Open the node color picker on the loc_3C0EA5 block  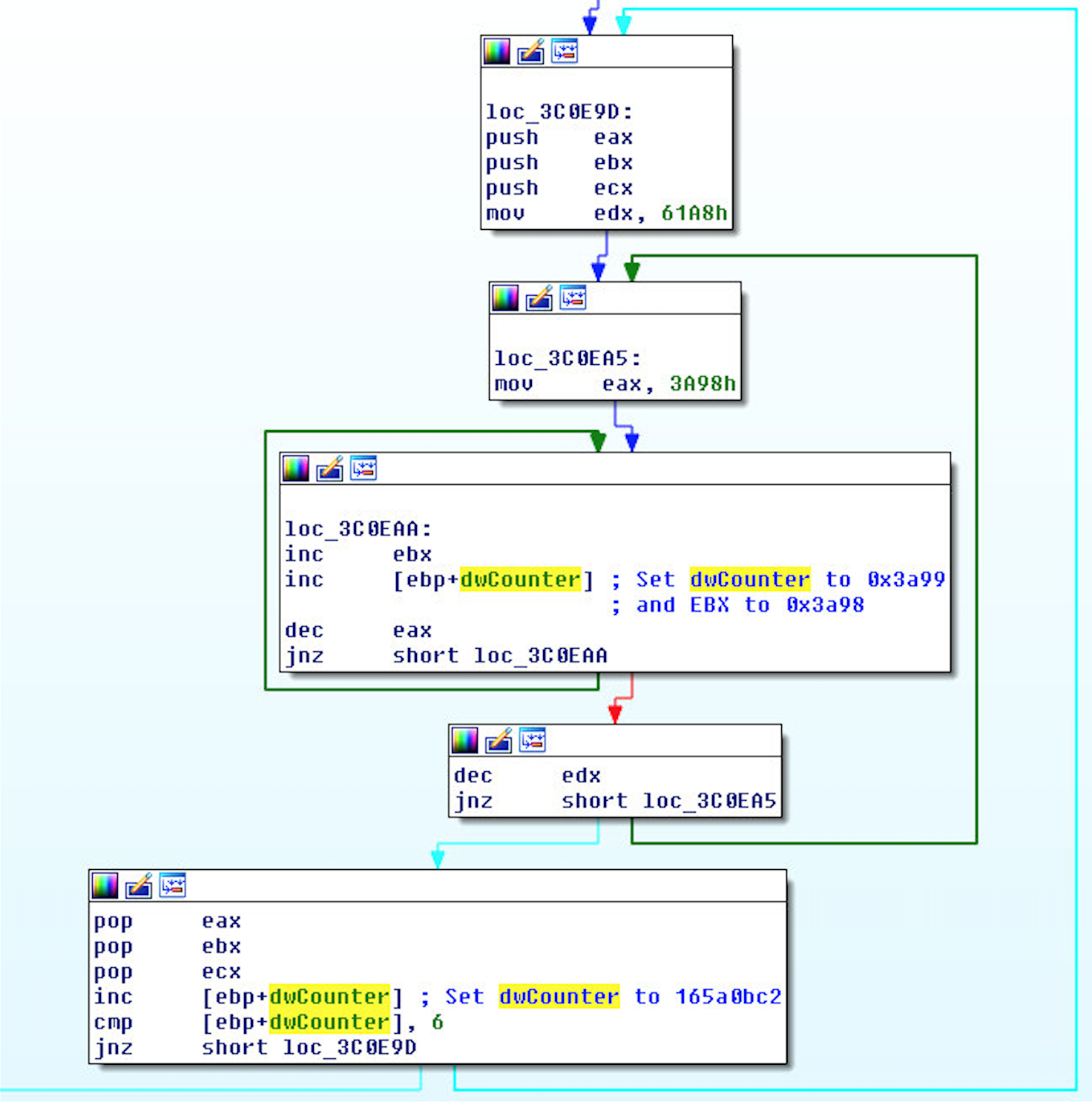click(505, 298)
